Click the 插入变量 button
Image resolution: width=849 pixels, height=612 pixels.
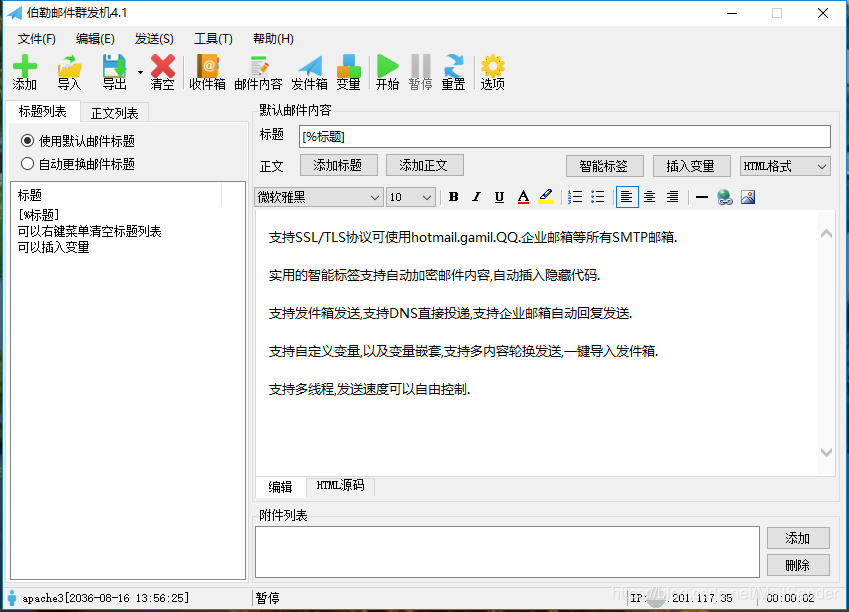pyautogui.click(x=692, y=165)
